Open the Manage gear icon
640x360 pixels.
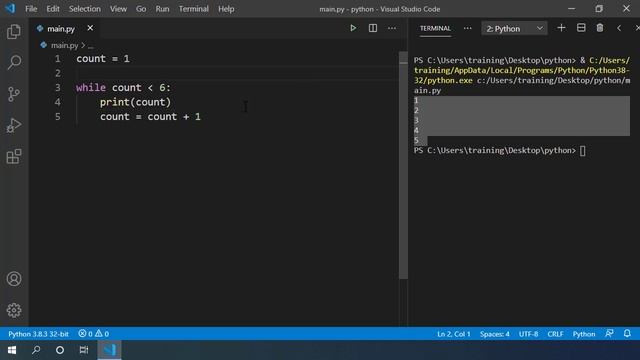pos(14,310)
